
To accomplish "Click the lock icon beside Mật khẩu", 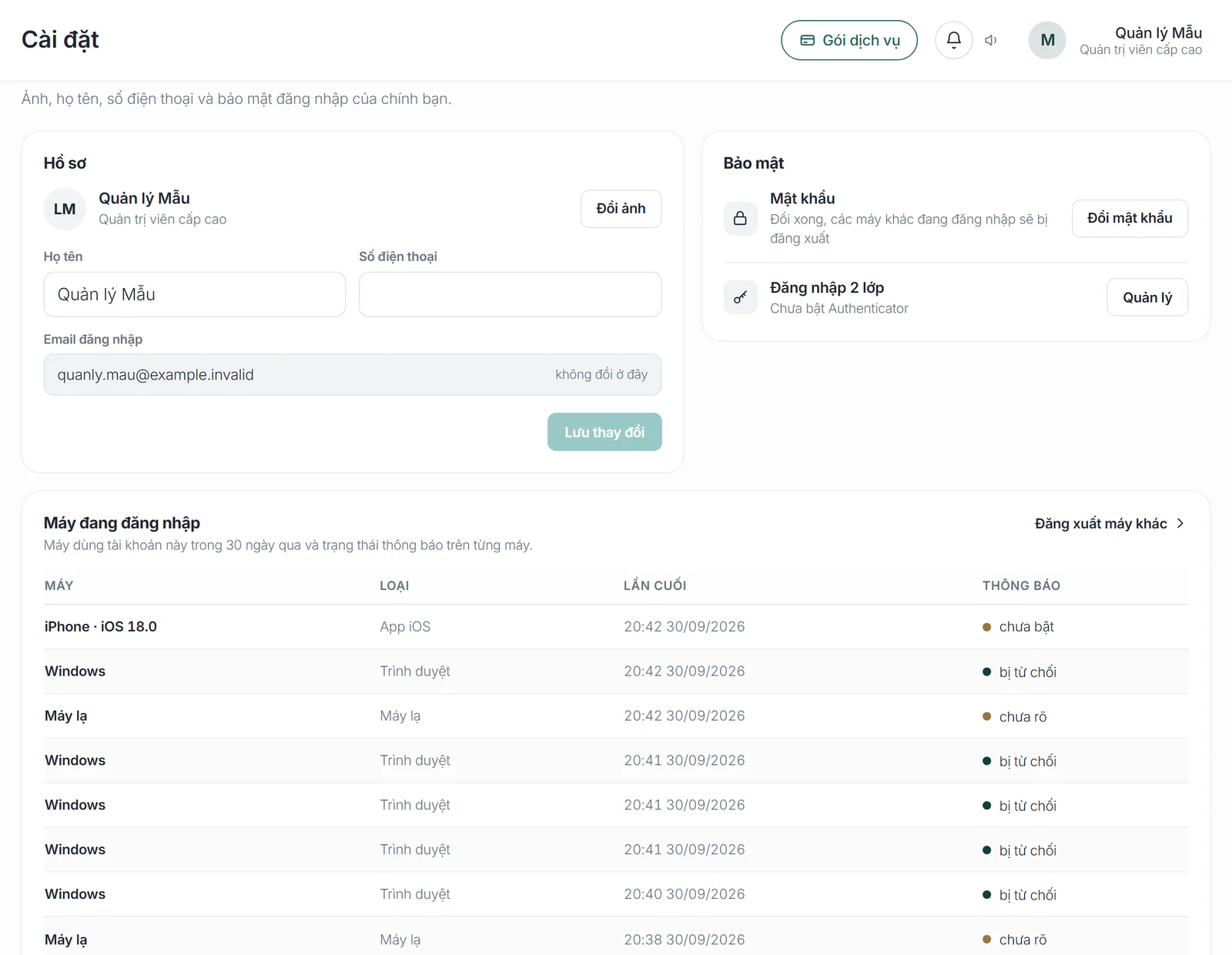I will 740,218.
